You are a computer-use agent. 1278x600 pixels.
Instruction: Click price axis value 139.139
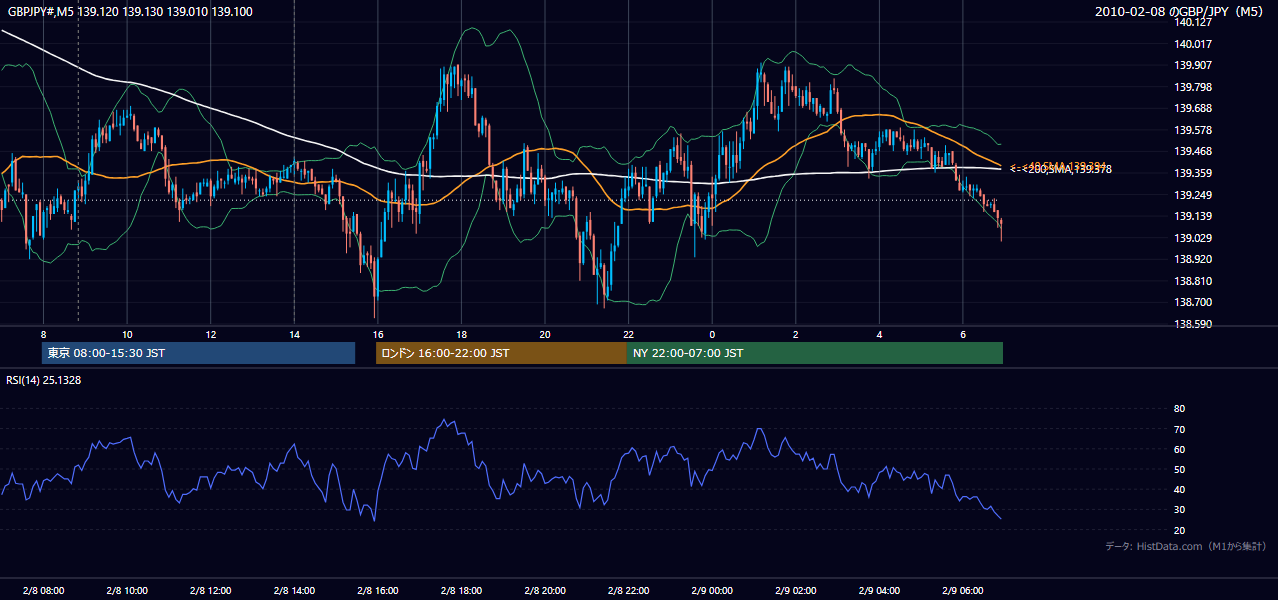pyautogui.click(x=1194, y=216)
